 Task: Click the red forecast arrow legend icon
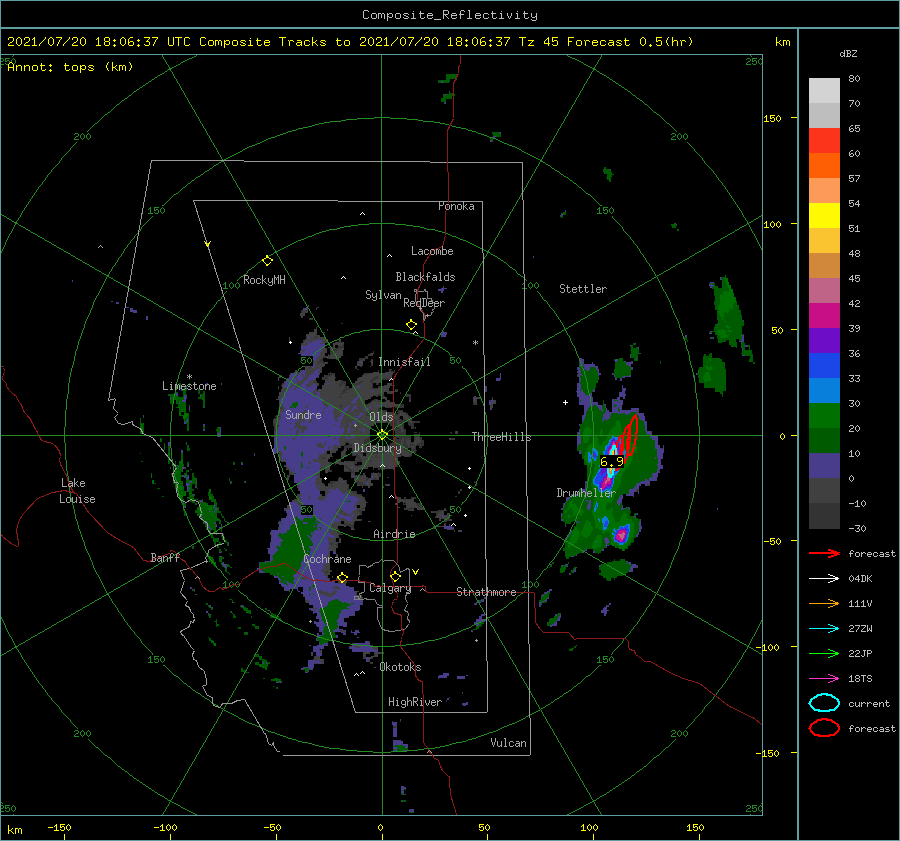pos(824,553)
